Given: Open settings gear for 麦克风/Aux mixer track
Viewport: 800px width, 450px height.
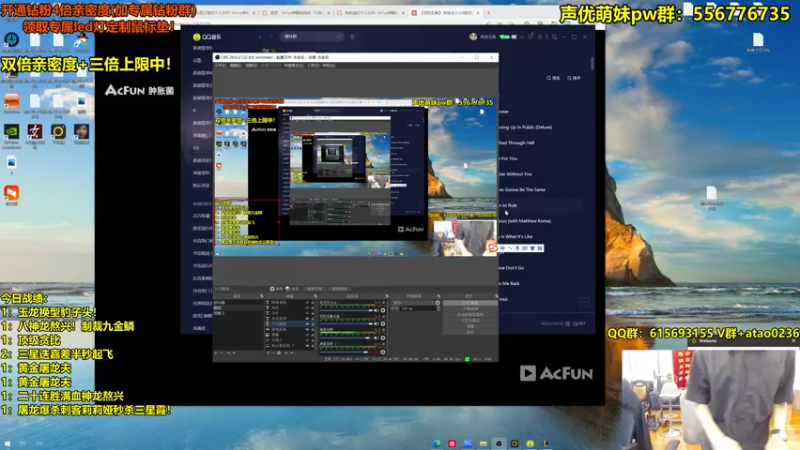Looking at the screenshot, I should [383, 310].
